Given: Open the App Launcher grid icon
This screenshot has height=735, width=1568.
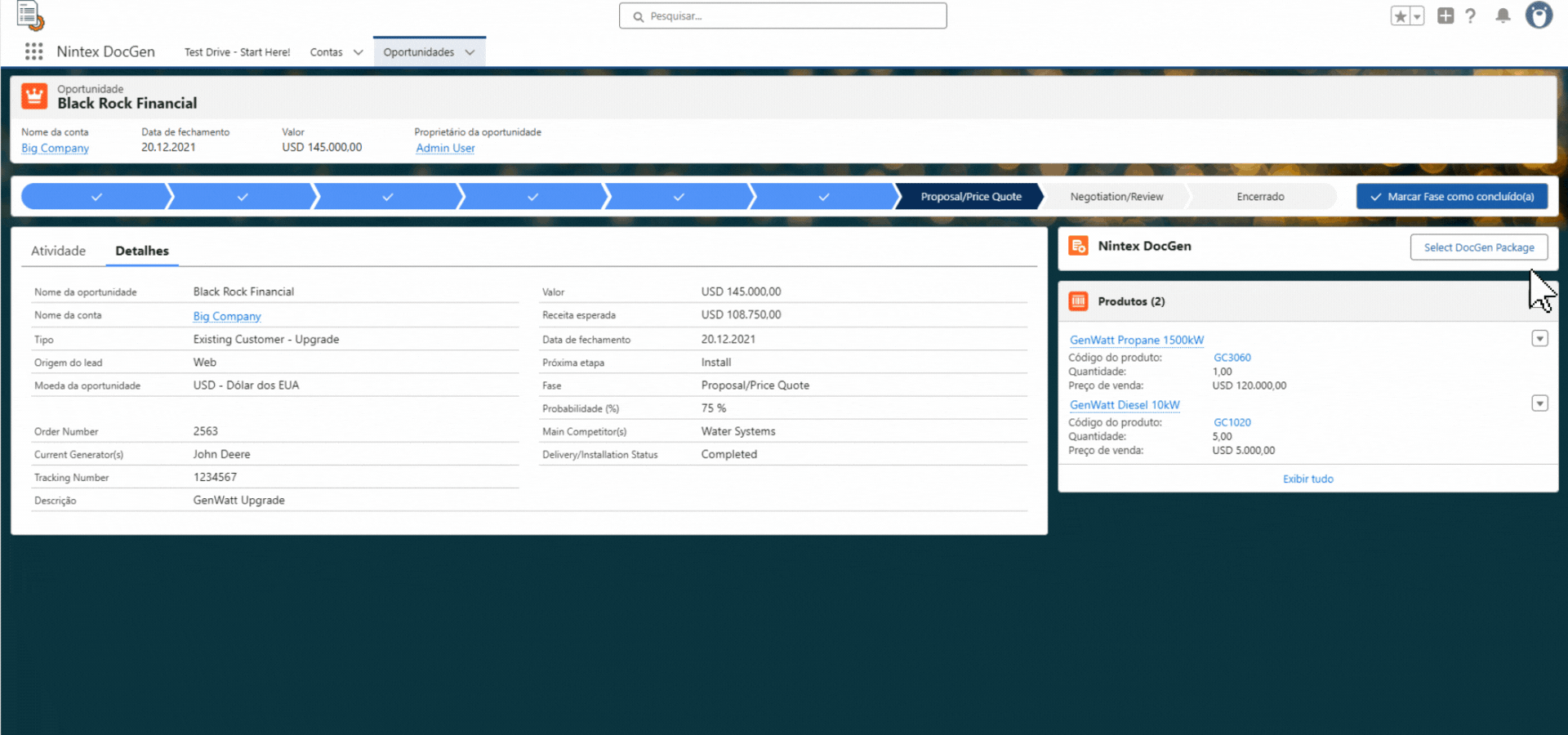Looking at the screenshot, I should tap(33, 51).
